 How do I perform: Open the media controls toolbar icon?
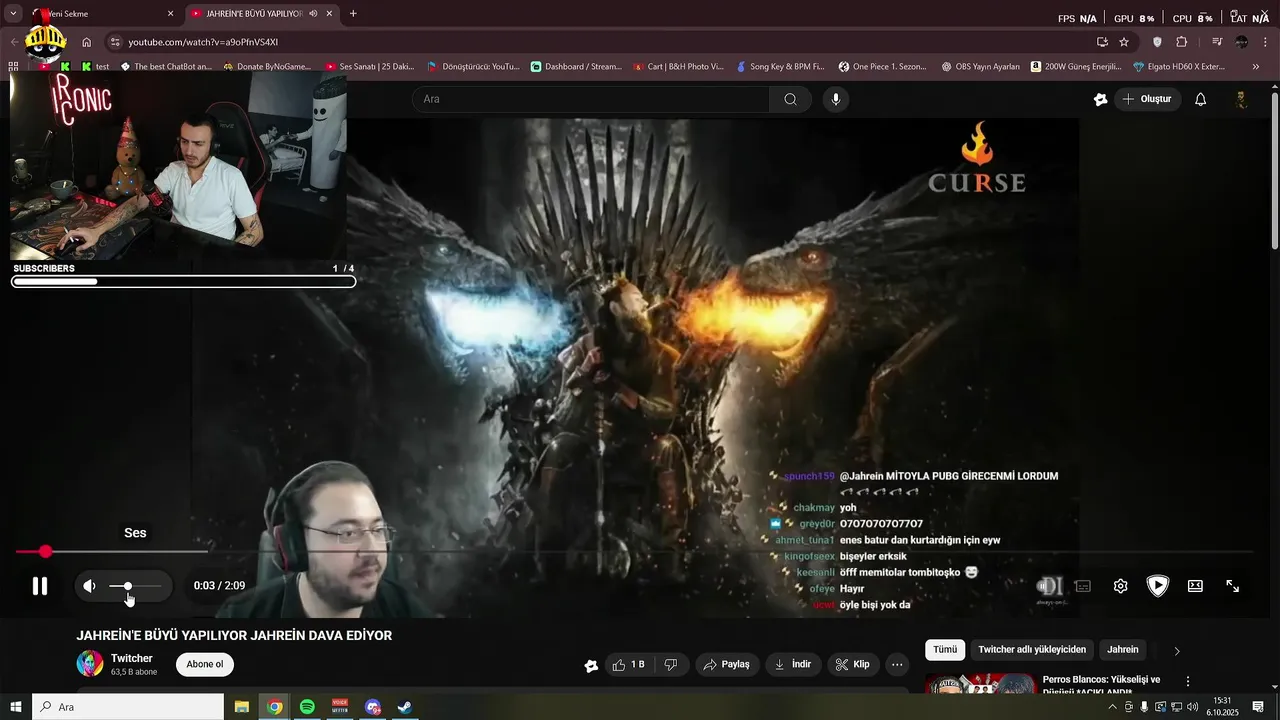(1217, 42)
